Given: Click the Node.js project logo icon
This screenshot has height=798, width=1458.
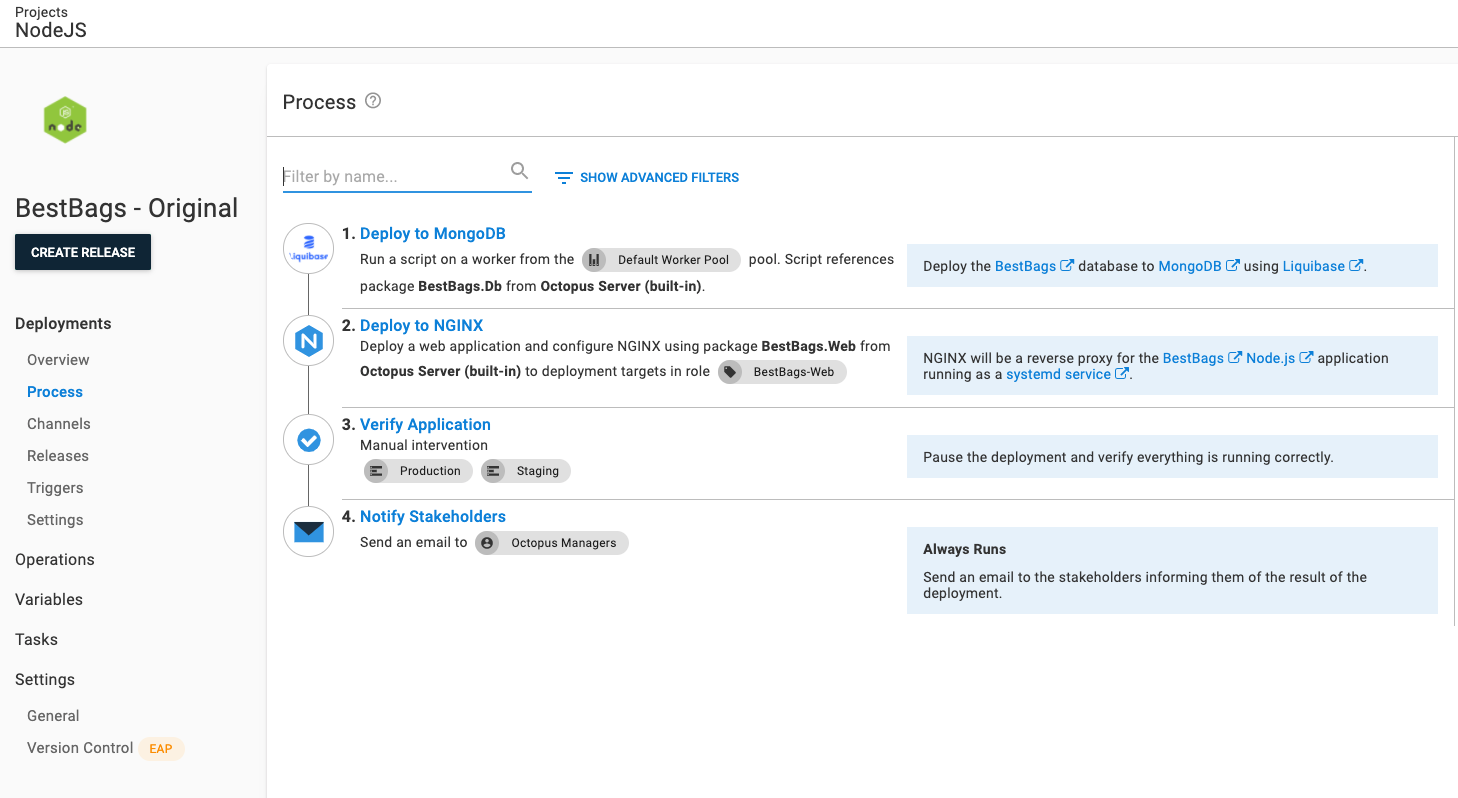Looking at the screenshot, I should (64, 119).
